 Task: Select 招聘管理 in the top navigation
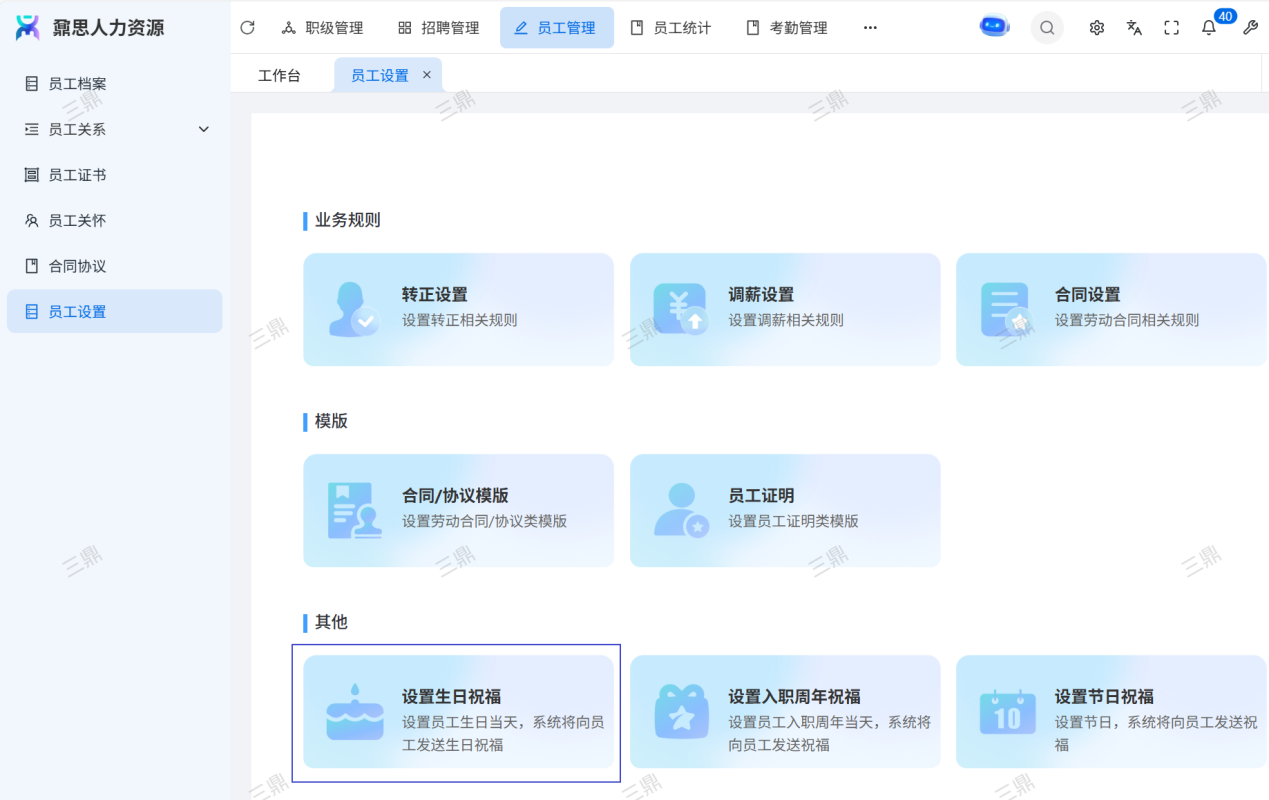tap(439, 28)
